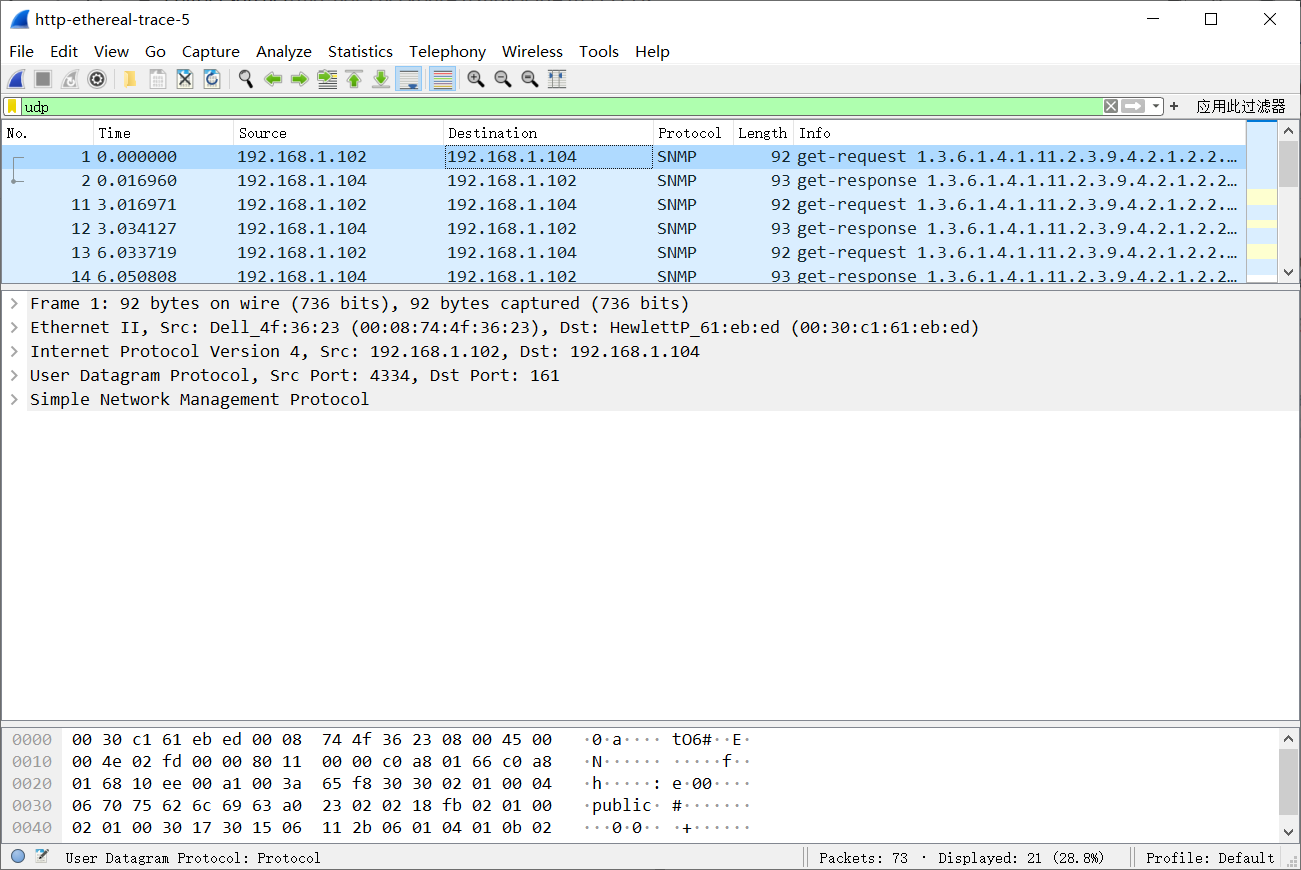Image resolution: width=1301 pixels, height=870 pixels.
Task: Open the Telephony menu
Action: 447,51
